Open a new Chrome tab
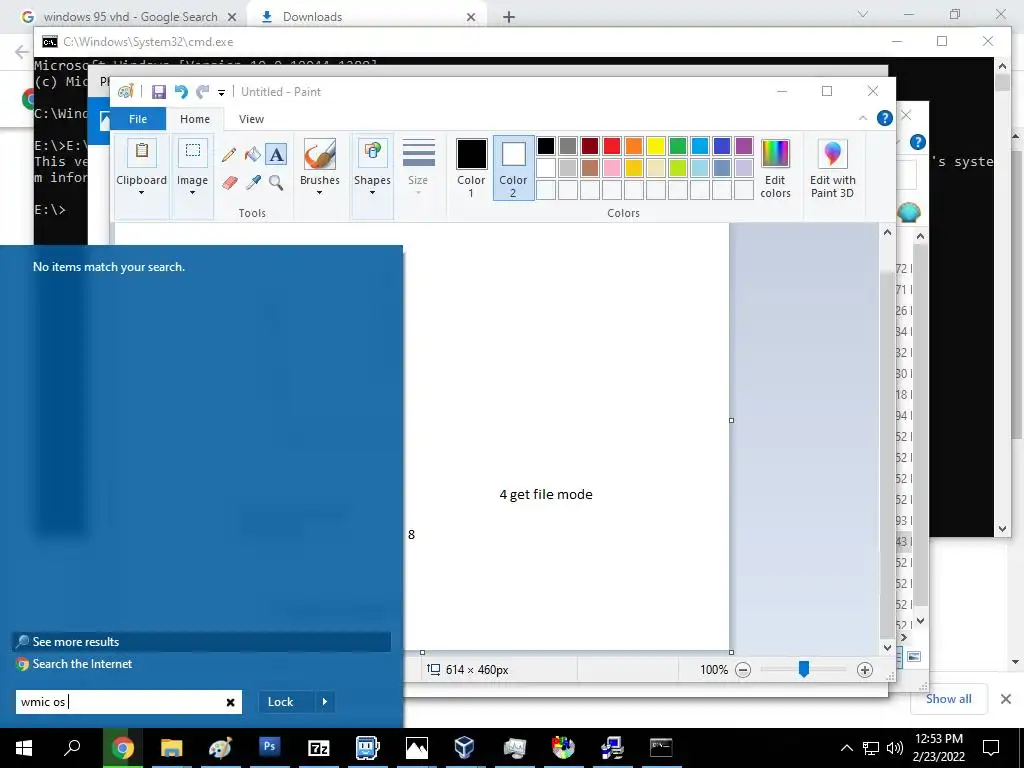Viewport: 1024px width, 768px height. (x=509, y=17)
